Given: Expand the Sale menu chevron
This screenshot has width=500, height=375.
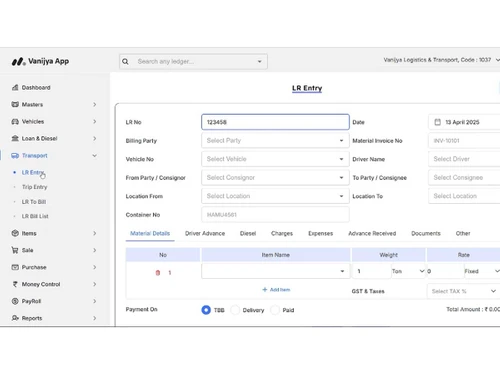Looking at the screenshot, I should click(x=95, y=250).
